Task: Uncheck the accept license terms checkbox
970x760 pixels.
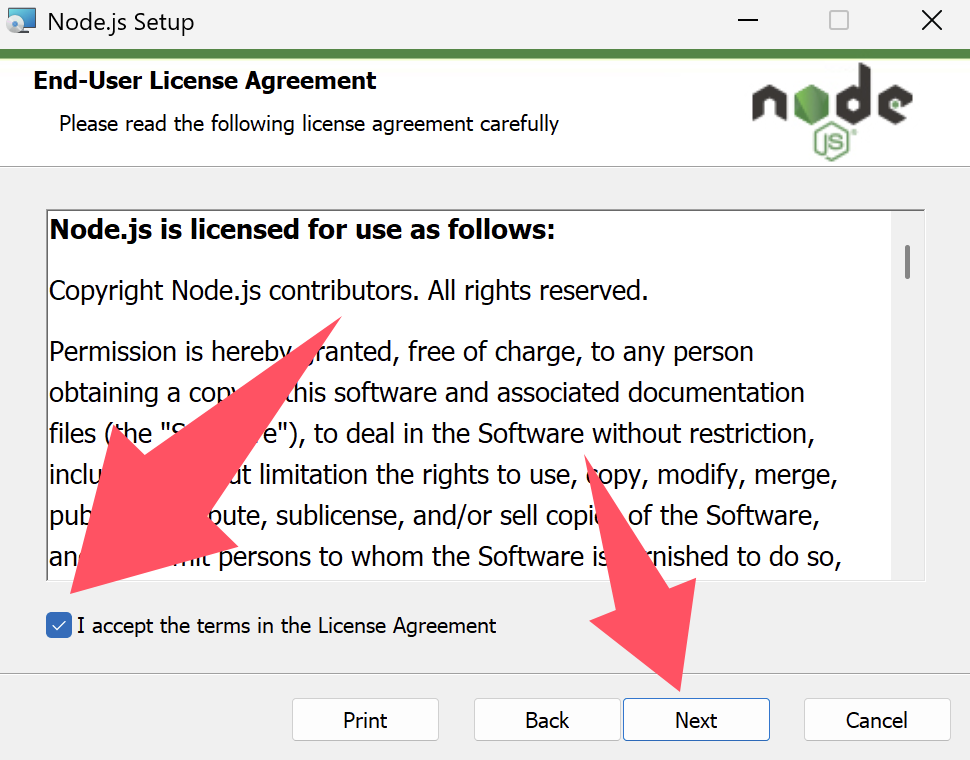Action: click(59, 626)
